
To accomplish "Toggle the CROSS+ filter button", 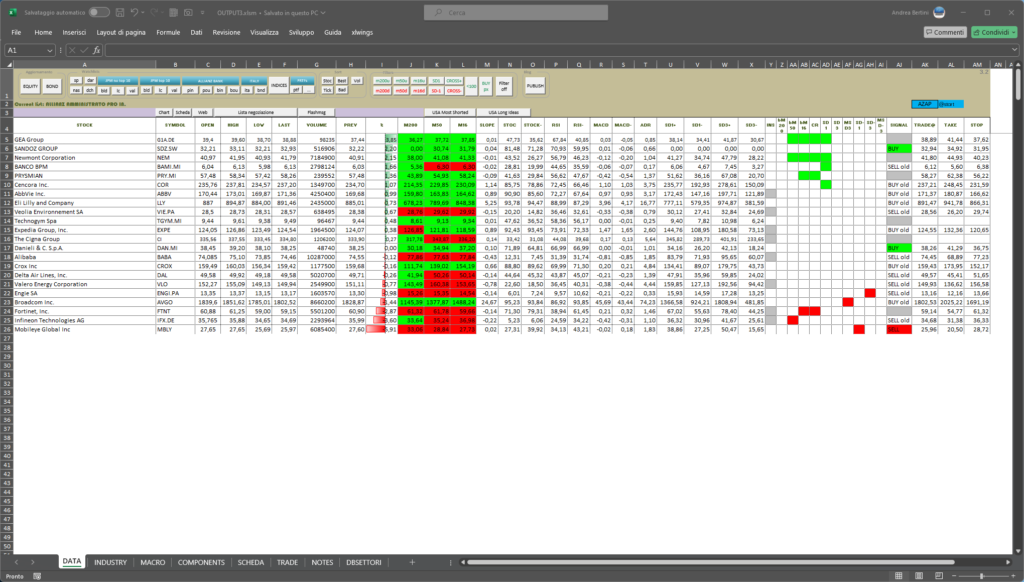I will click(x=454, y=80).
